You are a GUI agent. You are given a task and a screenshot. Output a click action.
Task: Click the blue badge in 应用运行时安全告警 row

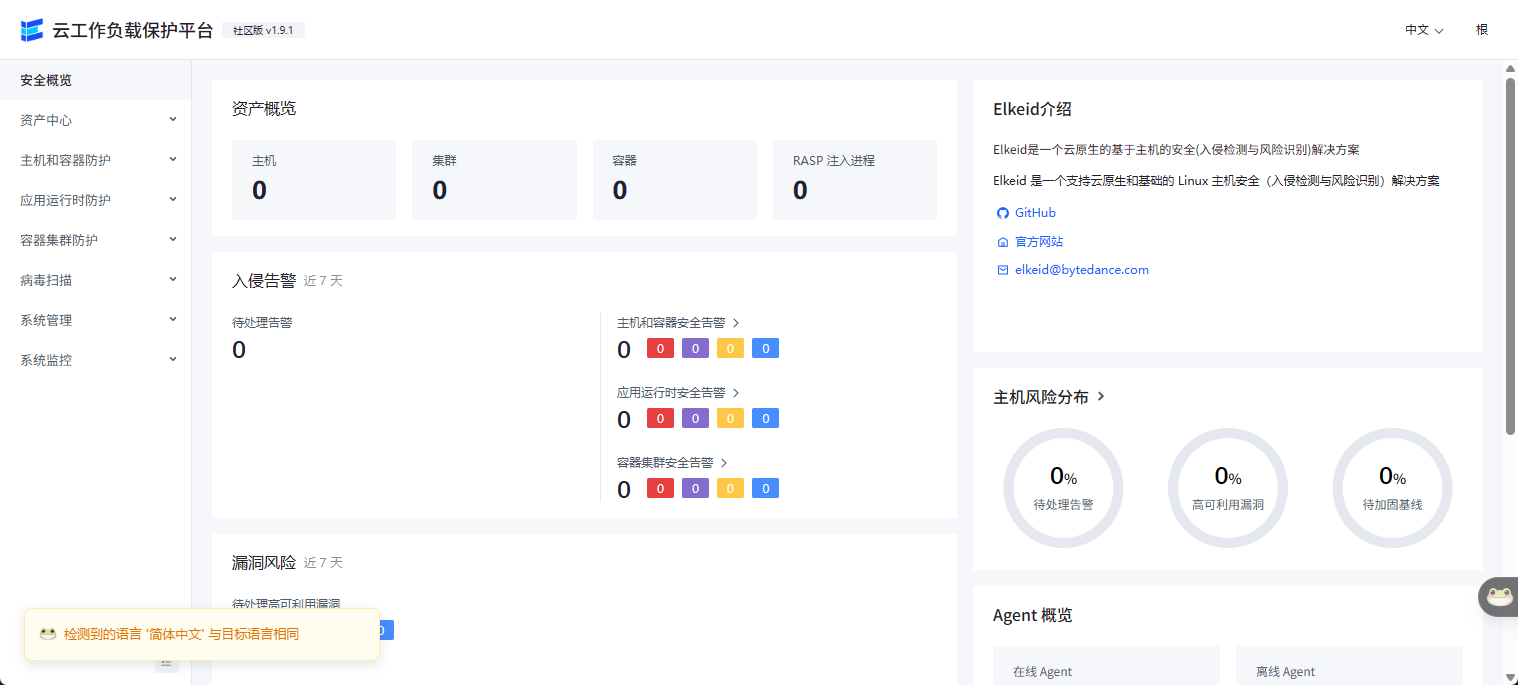point(765,418)
